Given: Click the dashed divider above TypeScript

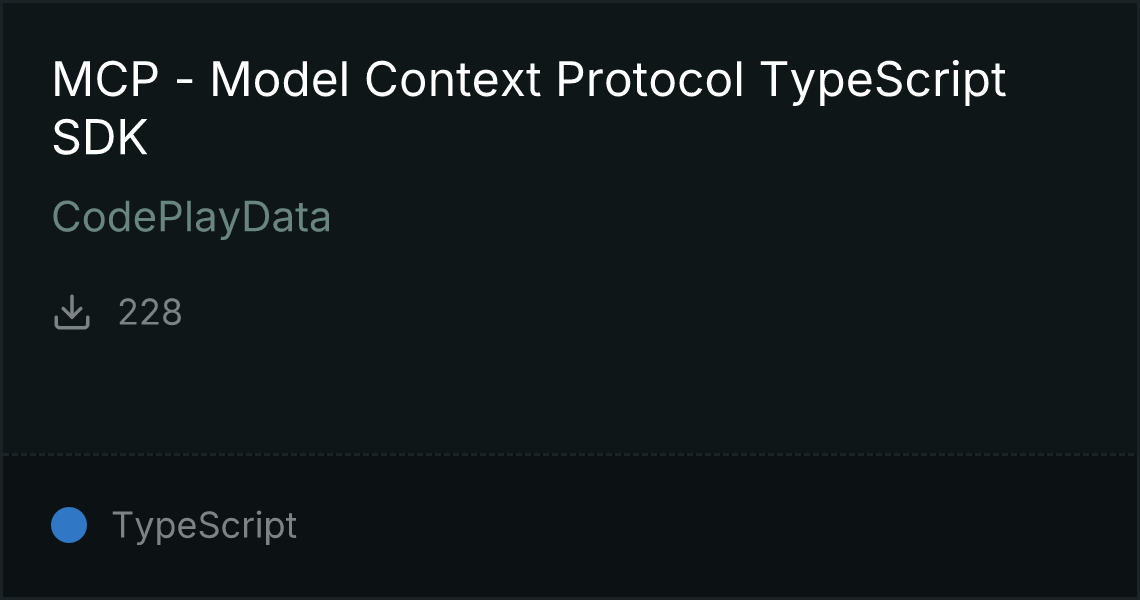Looking at the screenshot, I should (570, 455).
